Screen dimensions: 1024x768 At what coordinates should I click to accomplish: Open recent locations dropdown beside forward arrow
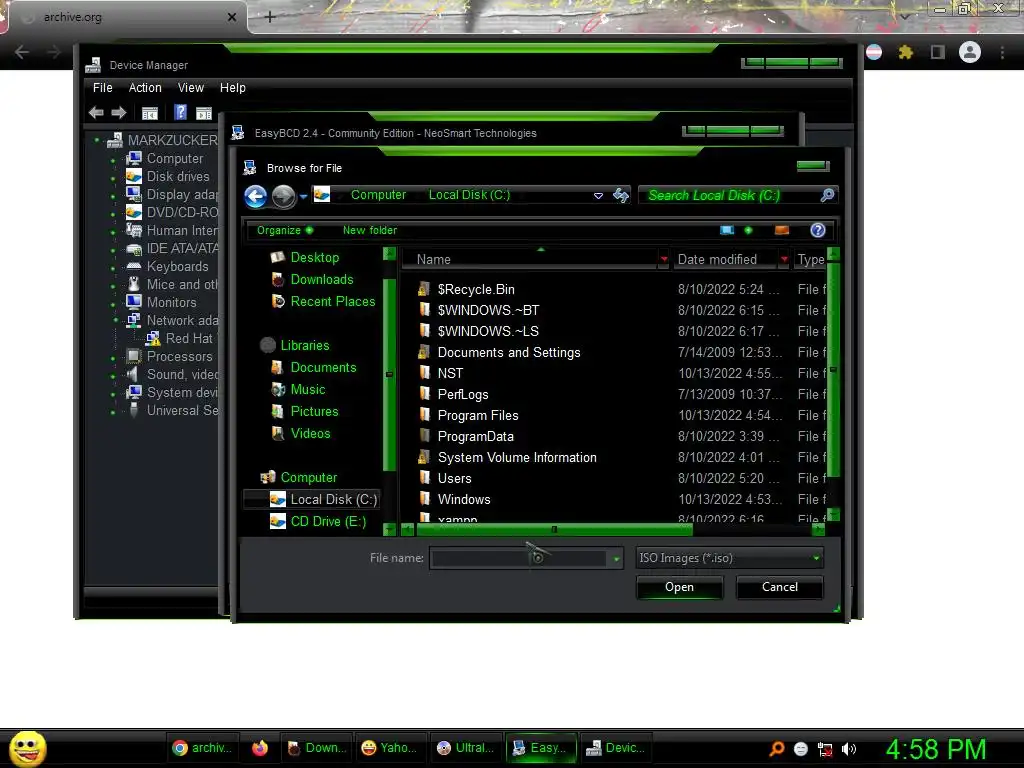tap(303, 196)
